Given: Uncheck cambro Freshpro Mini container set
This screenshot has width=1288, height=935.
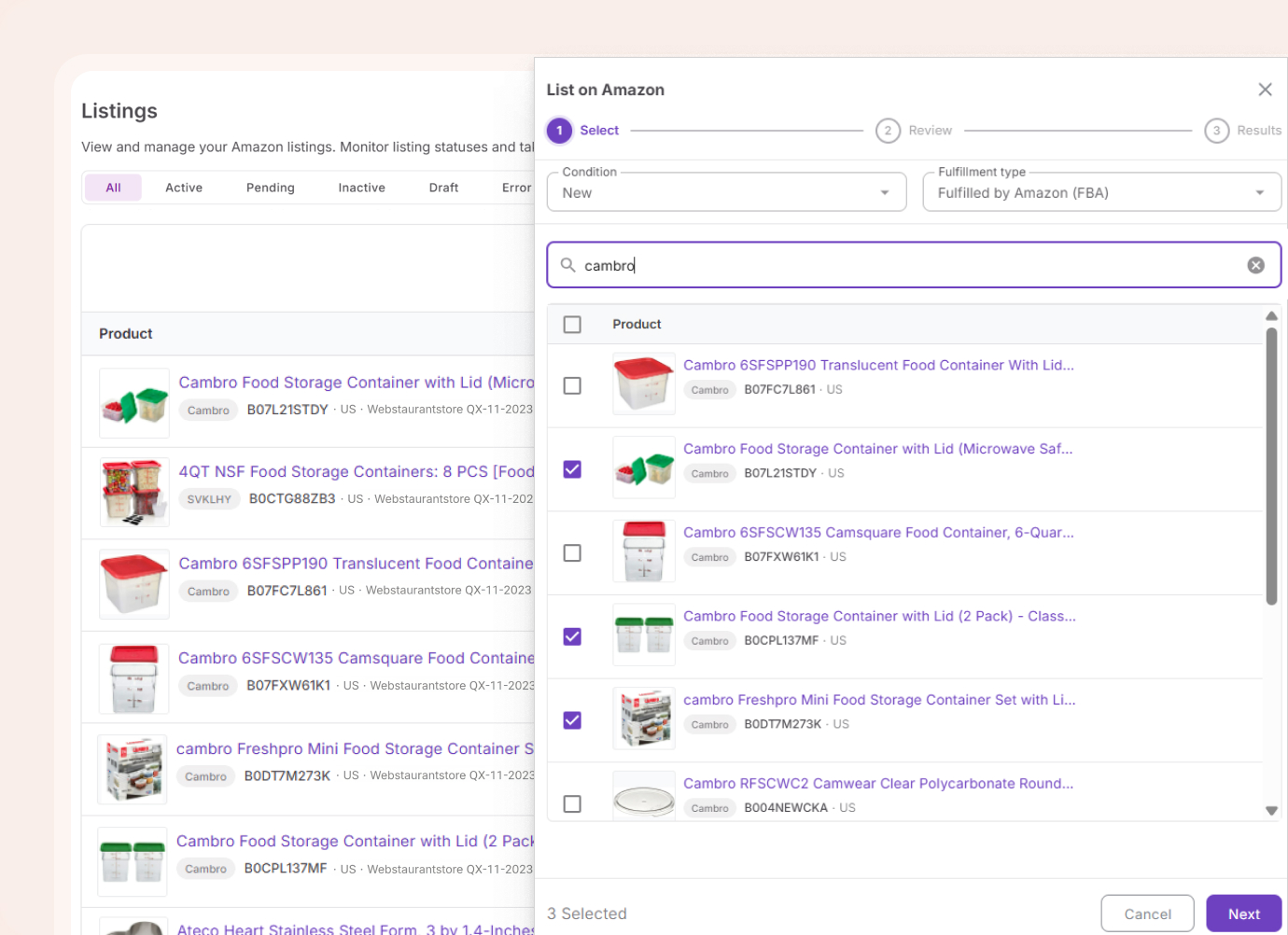Looking at the screenshot, I should click(572, 720).
